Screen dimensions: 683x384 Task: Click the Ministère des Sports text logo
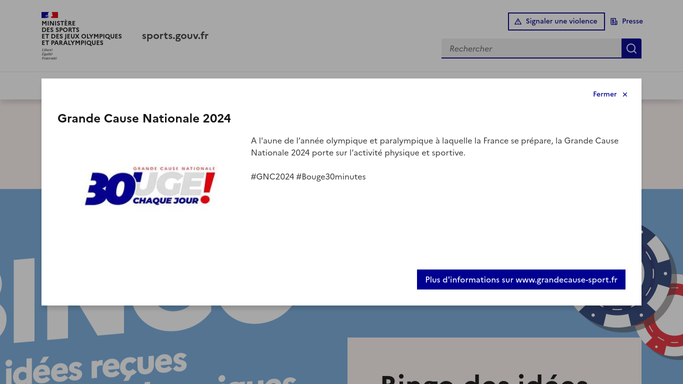[81, 33]
